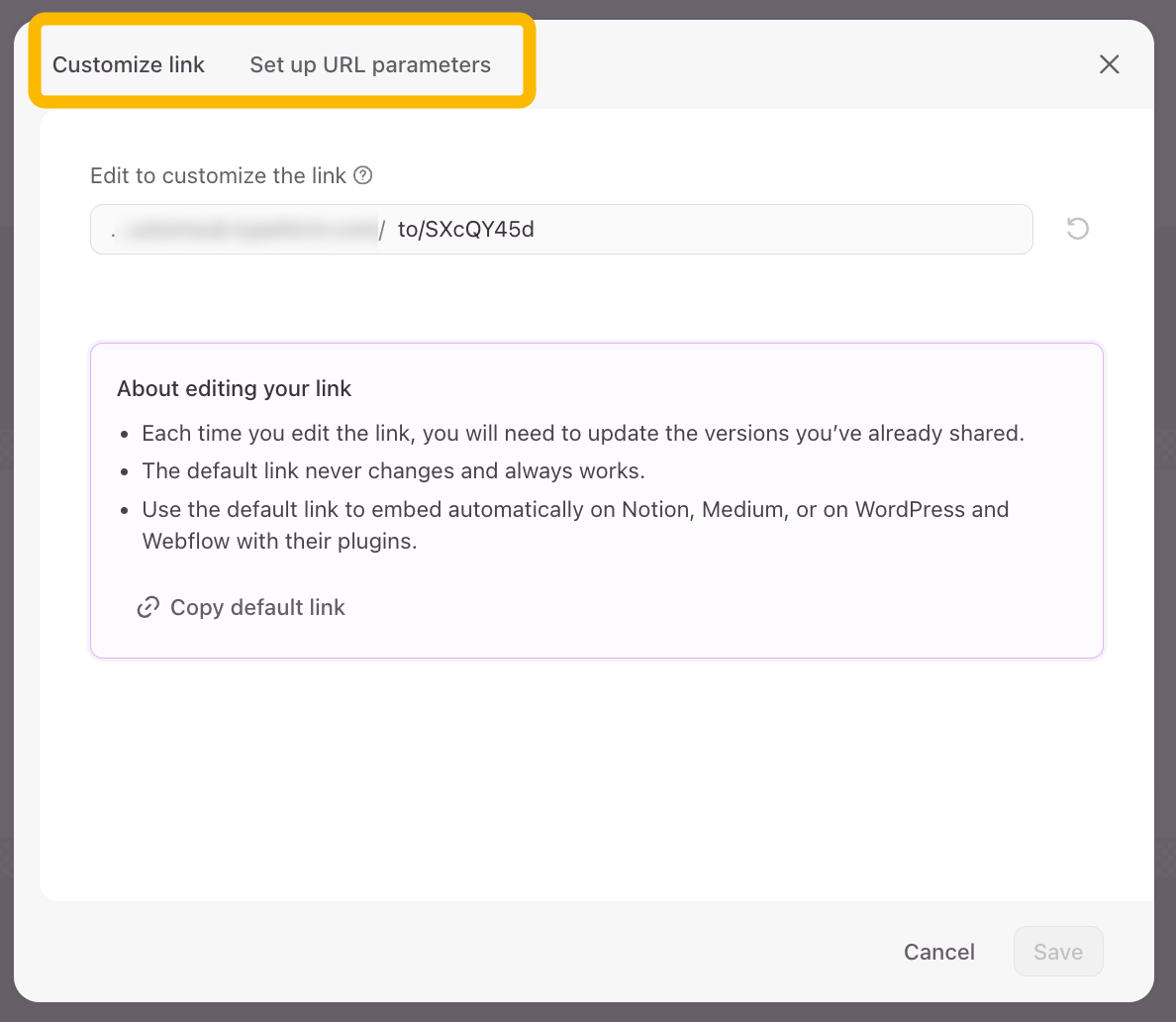Click the 'About editing your link' heading
The height and width of the screenshot is (1022, 1176).
tap(235, 388)
